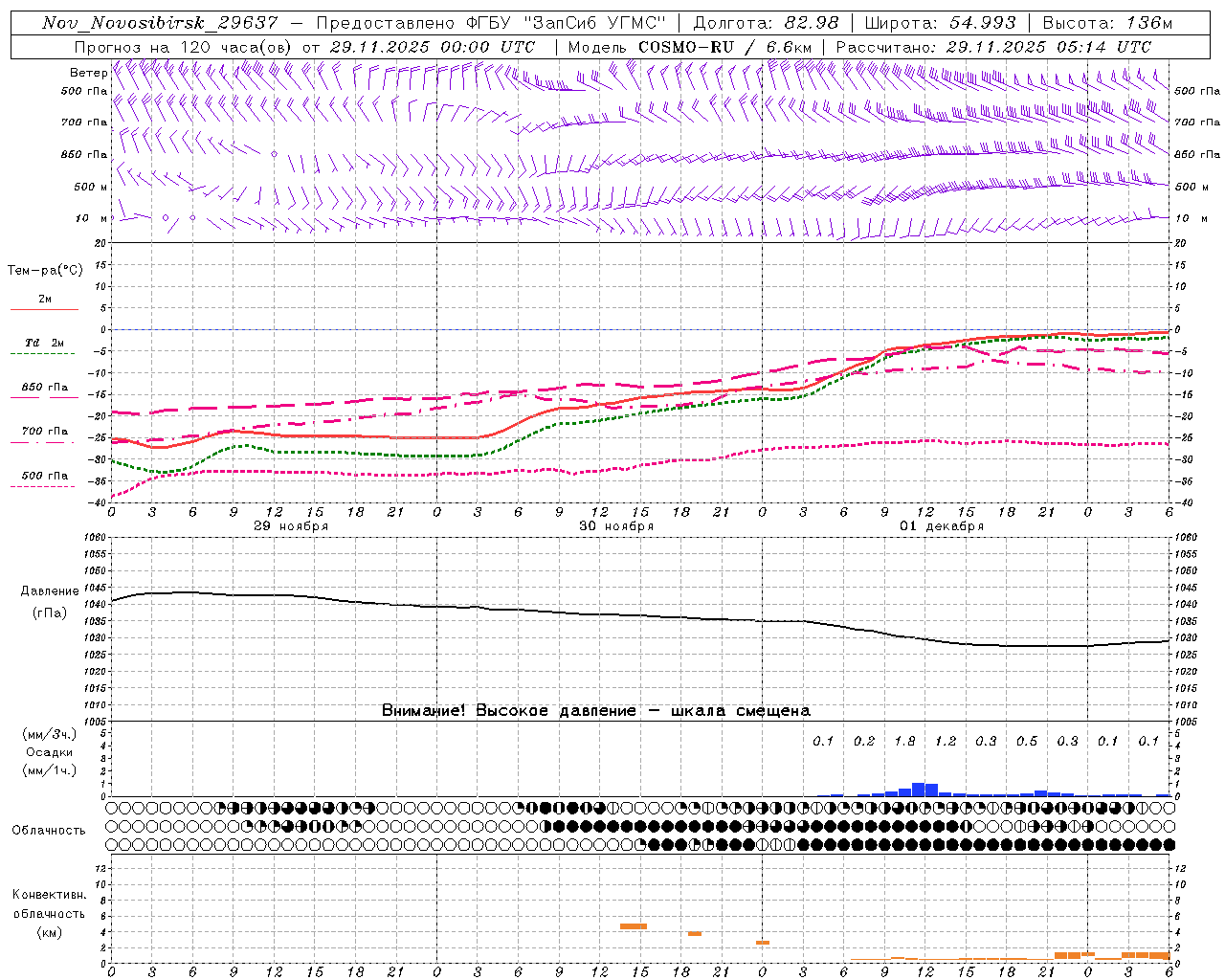Viewport: 1225px width, 980px height.
Task: Click the Долгота: 82.98 value
Action: pyautogui.click(x=766, y=23)
